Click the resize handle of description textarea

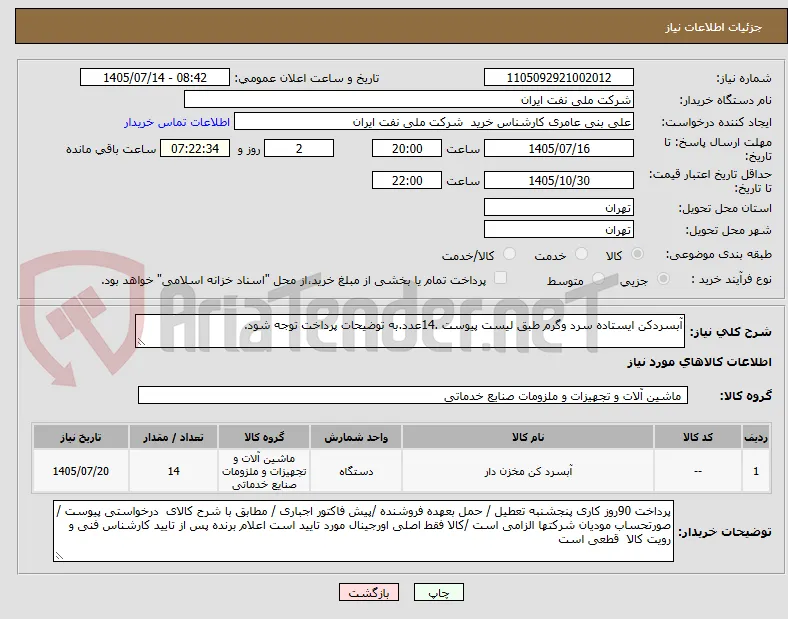pyautogui.click(x=141, y=342)
